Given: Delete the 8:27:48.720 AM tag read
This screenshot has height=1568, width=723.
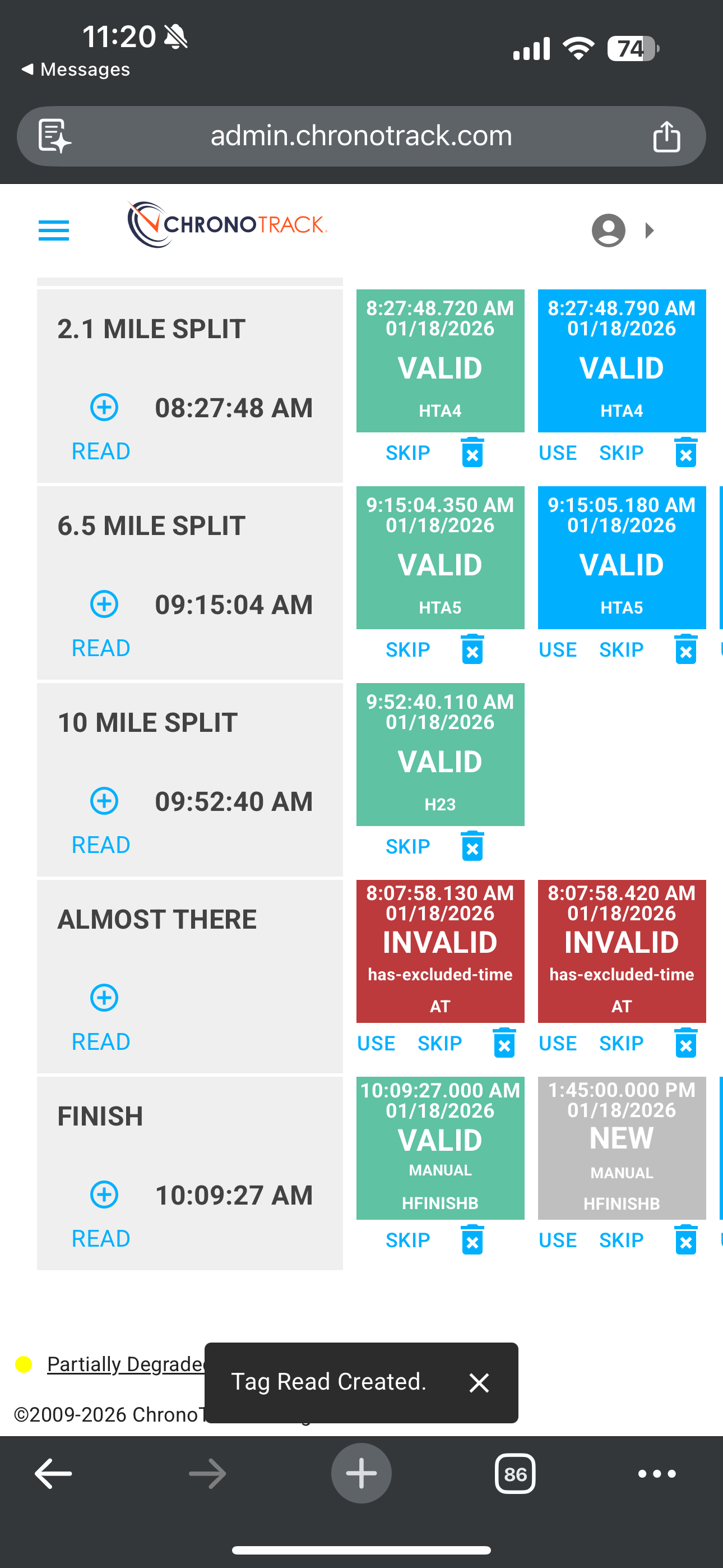Looking at the screenshot, I should [x=472, y=453].
